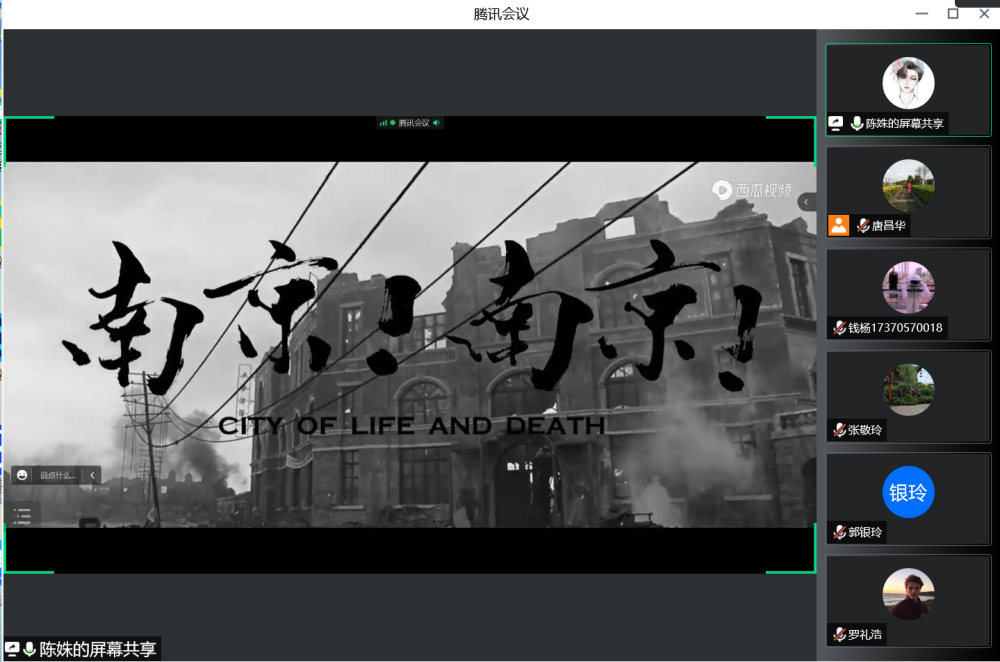Click the screen-share icon next to 陈姝 in sidebar

[x=836, y=124]
